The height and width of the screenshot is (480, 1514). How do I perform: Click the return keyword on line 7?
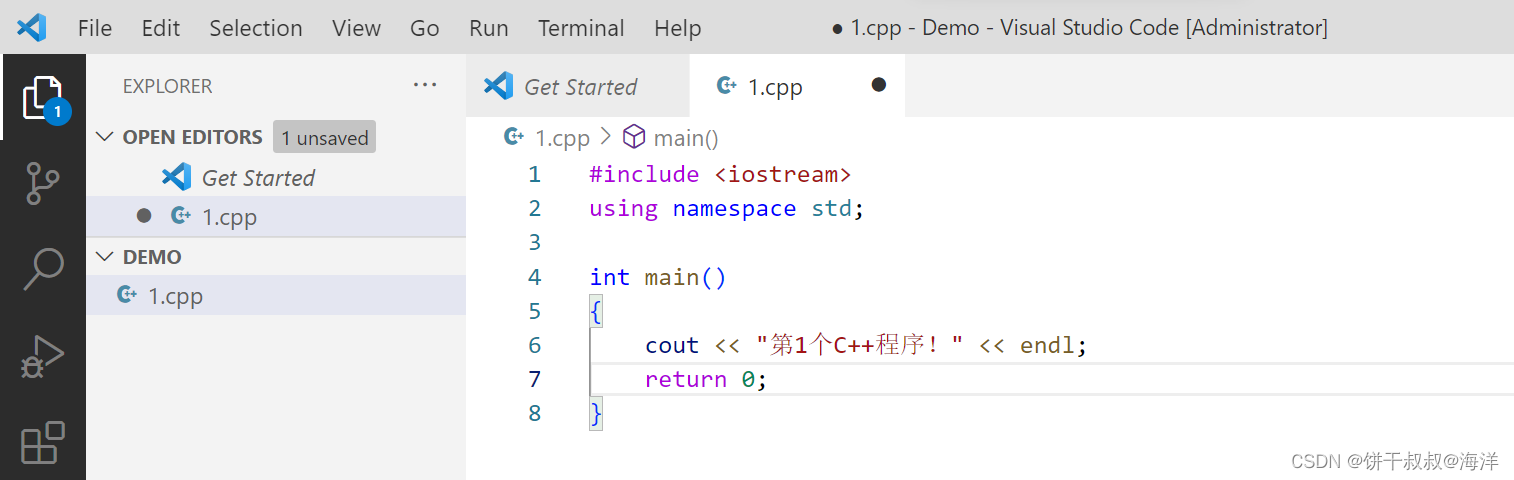[686, 379]
